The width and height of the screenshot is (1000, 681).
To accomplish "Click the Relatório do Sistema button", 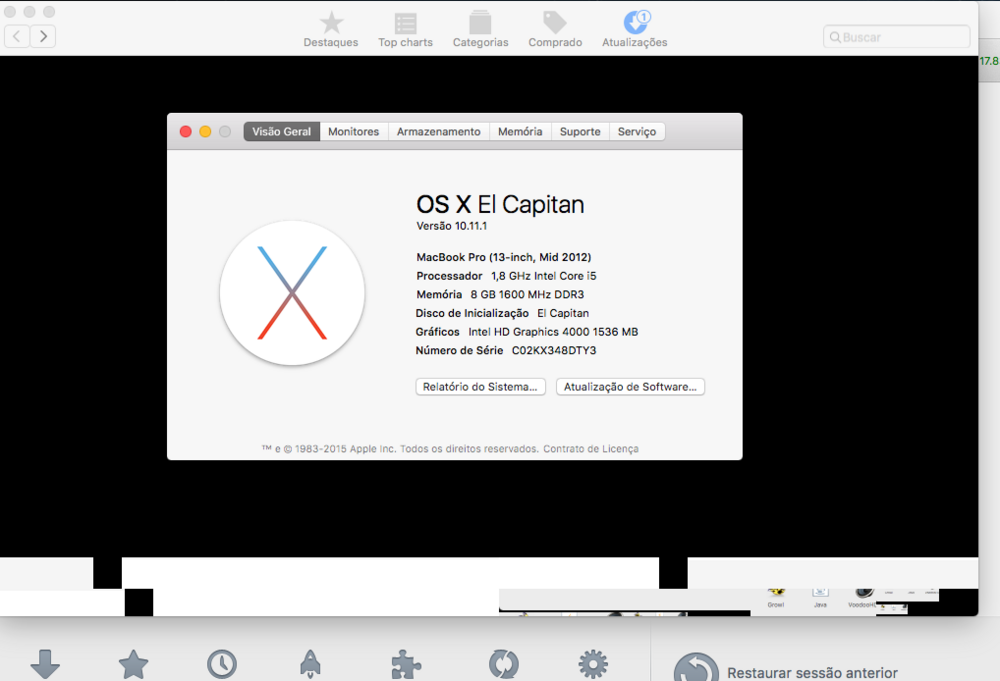I will click(x=480, y=387).
